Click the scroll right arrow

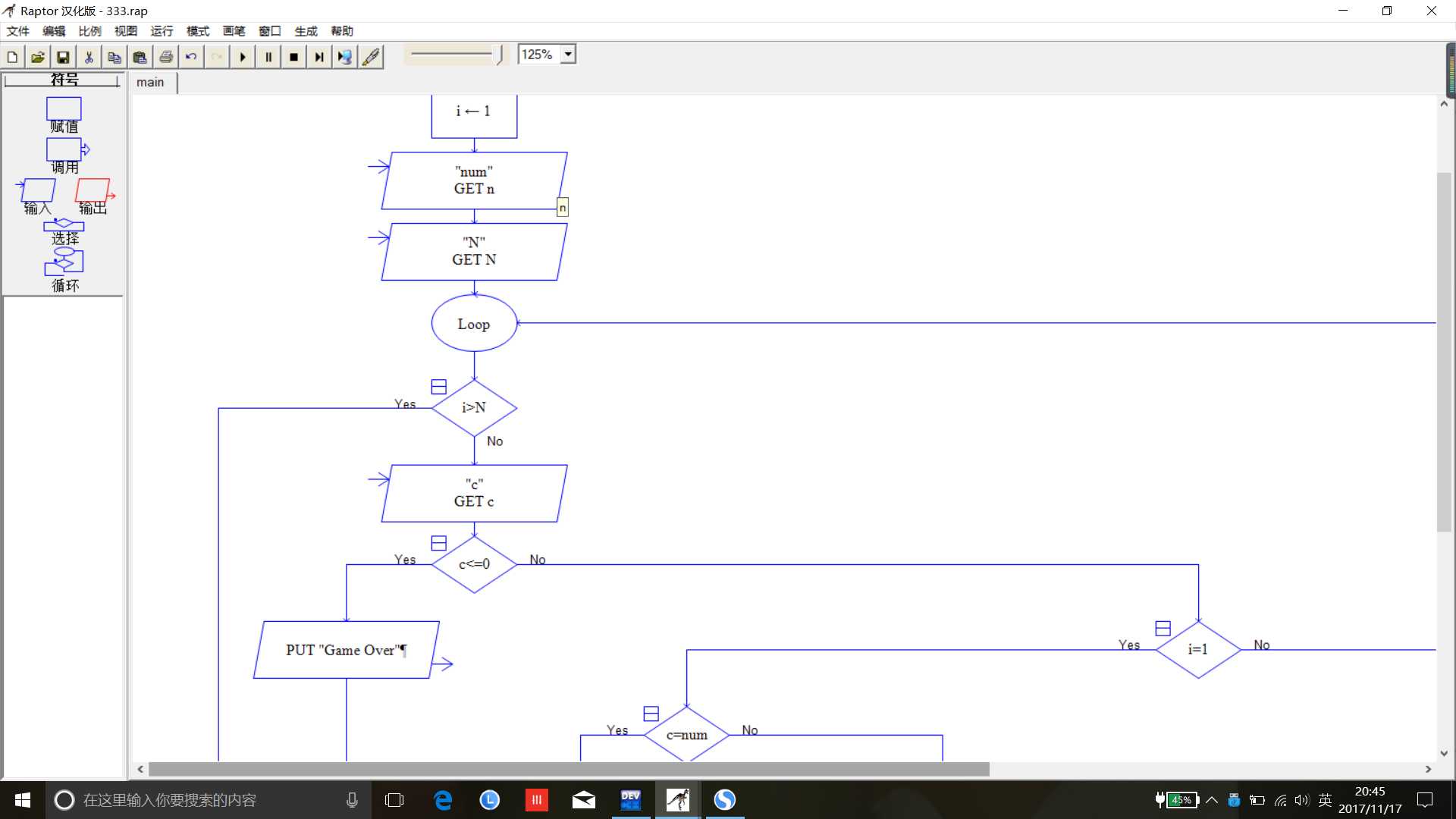click(x=1428, y=769)
